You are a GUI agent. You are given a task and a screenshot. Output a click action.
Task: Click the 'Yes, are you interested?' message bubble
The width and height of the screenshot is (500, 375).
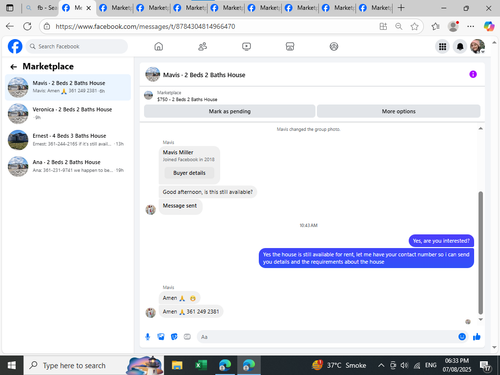pyautogui.click(x=441, y=241)
